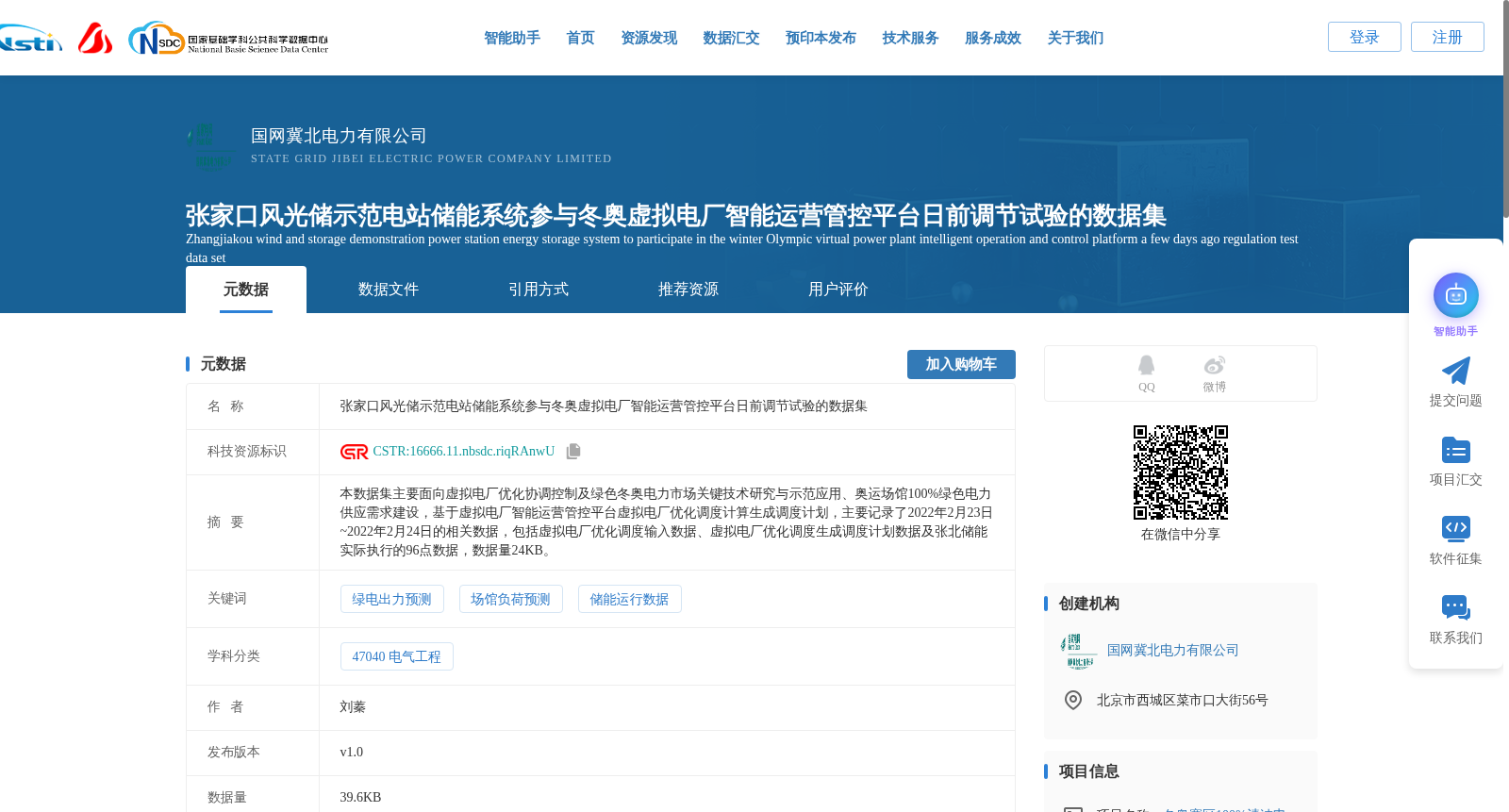The width and height of the screenshot is (1509, 812).
Task: Switch to the 用户评价 tab
Action: click(x=838, y=290)
